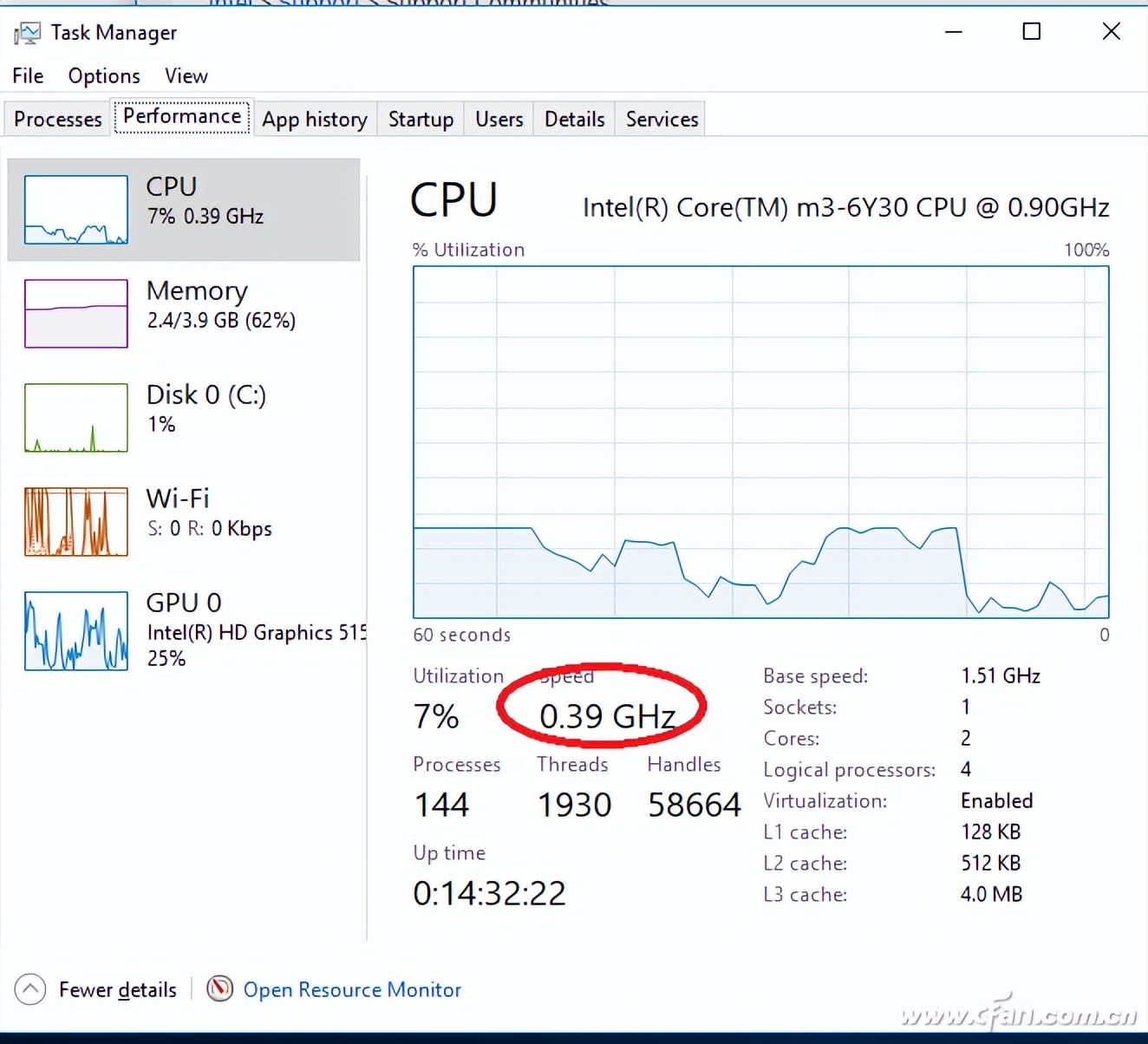Select the CPU entry label in sidebar
Viewport: 1148px width, 1044px height.
[172, 186]
